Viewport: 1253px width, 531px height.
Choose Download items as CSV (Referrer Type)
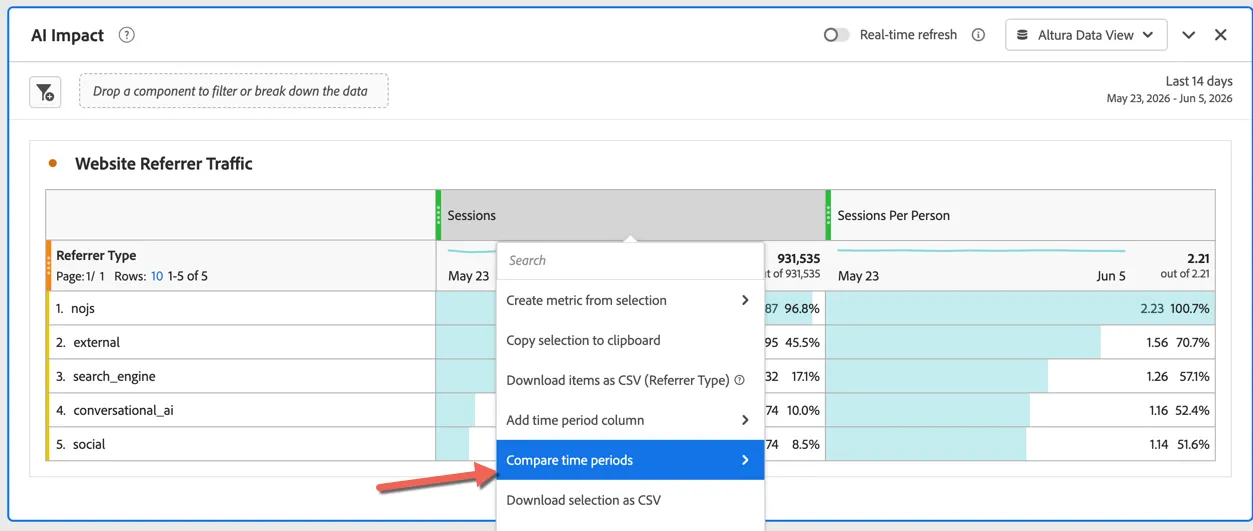coord(630,380)
